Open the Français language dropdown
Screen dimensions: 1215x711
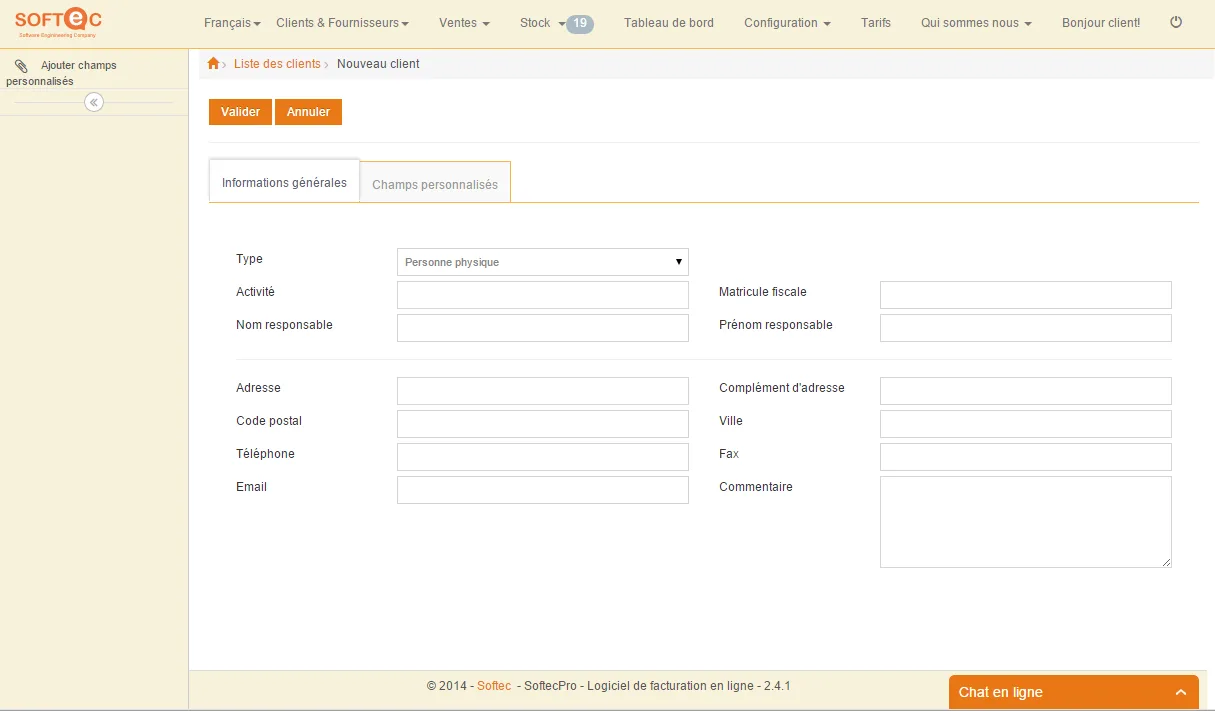[232, 23]
